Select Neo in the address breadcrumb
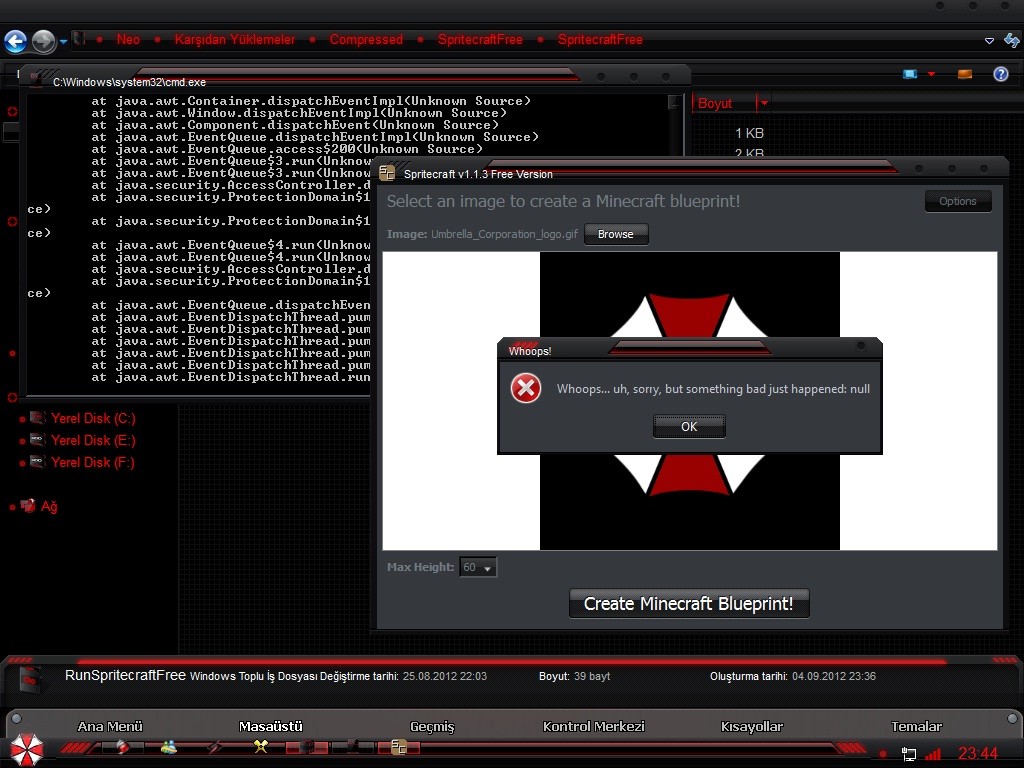This screenshot has width=1024, height=768. [128, 39]
